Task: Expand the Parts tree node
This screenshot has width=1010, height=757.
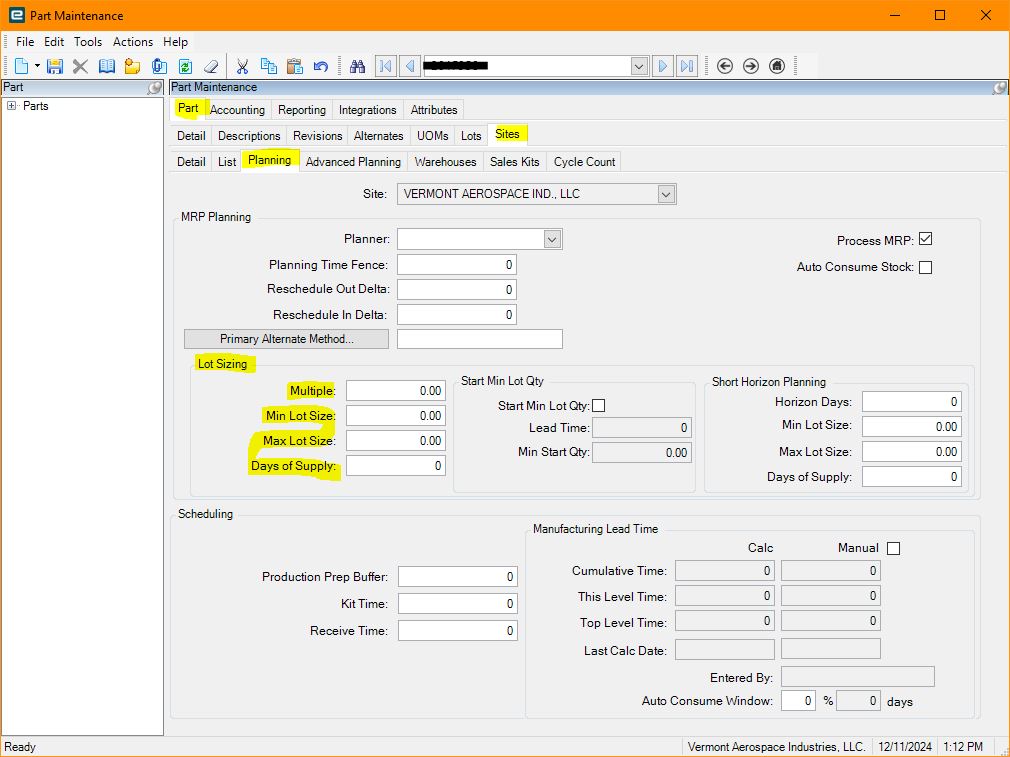Action: click(x=12, y=106)
